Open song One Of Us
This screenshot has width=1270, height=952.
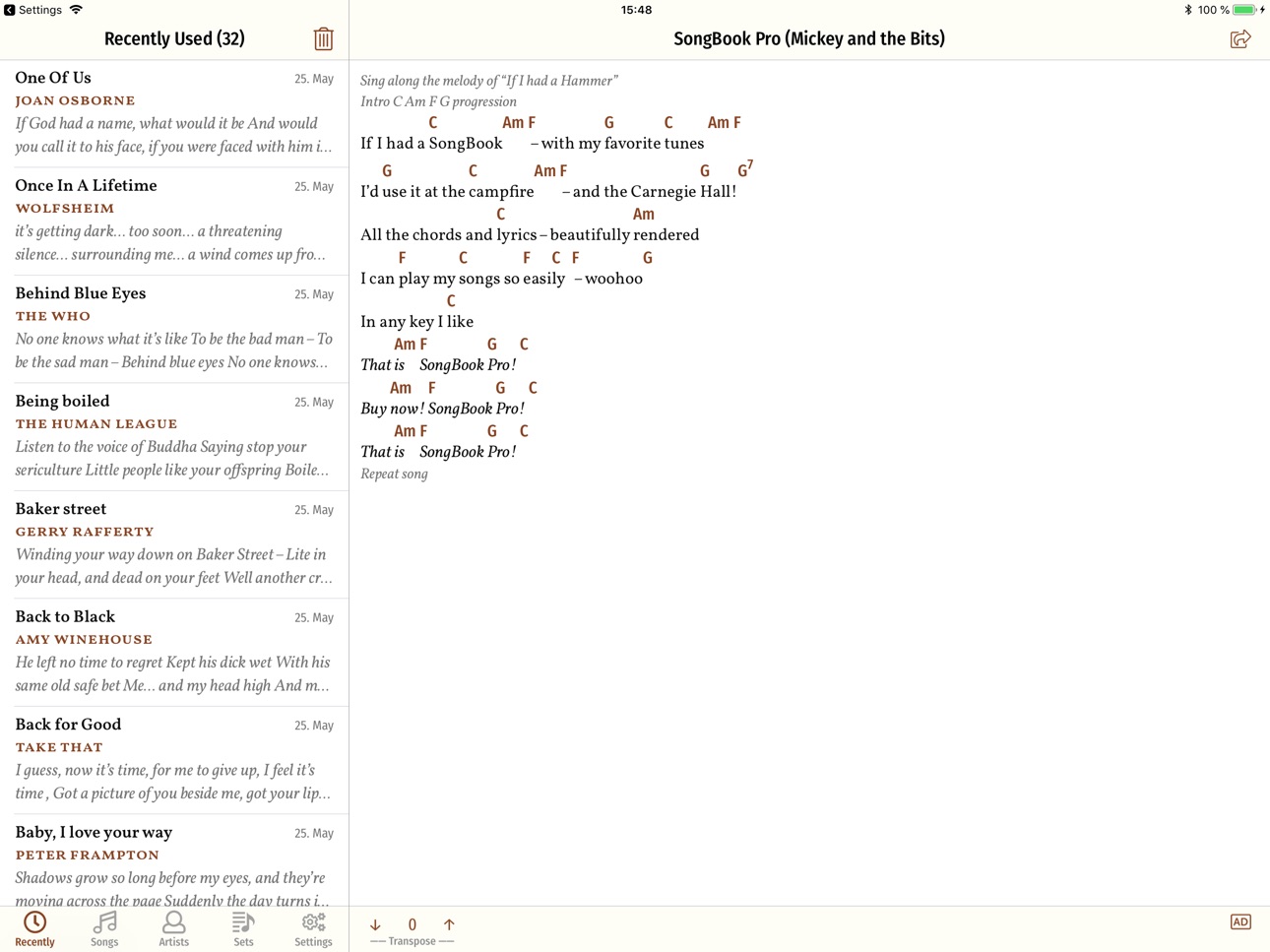[x=174, y=113]
